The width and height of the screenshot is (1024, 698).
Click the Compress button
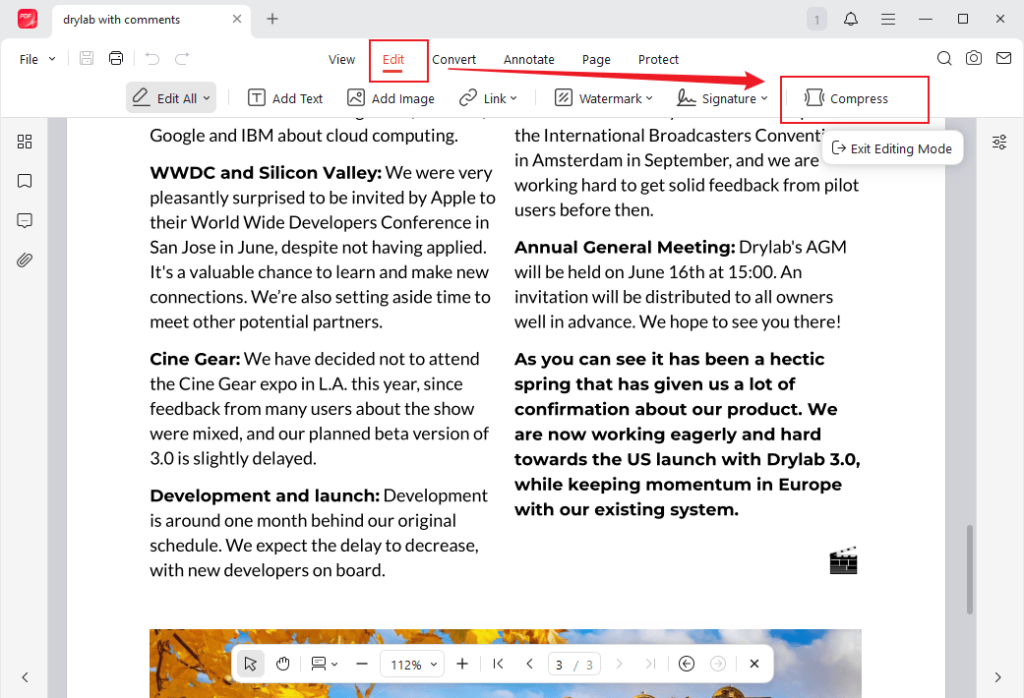point(849,98)
